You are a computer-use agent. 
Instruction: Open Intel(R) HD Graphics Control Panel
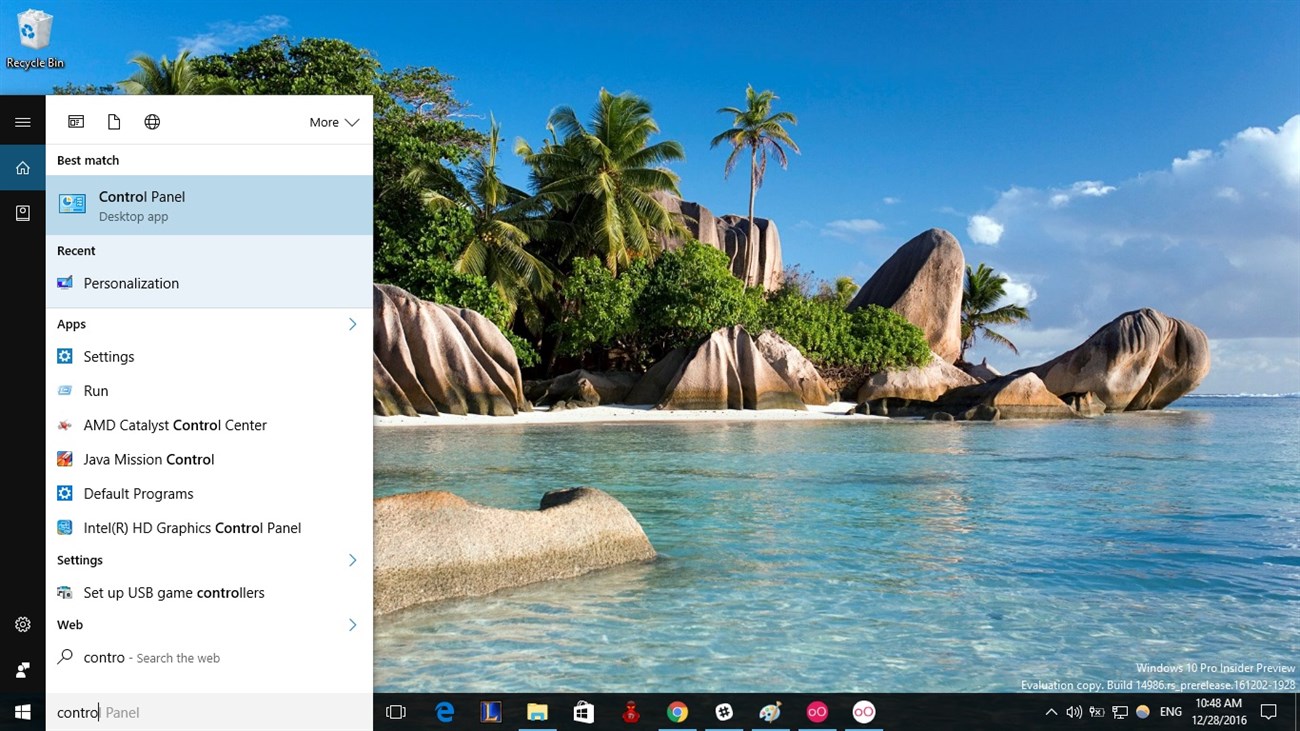pyautogui.click(x=209, y=528)
